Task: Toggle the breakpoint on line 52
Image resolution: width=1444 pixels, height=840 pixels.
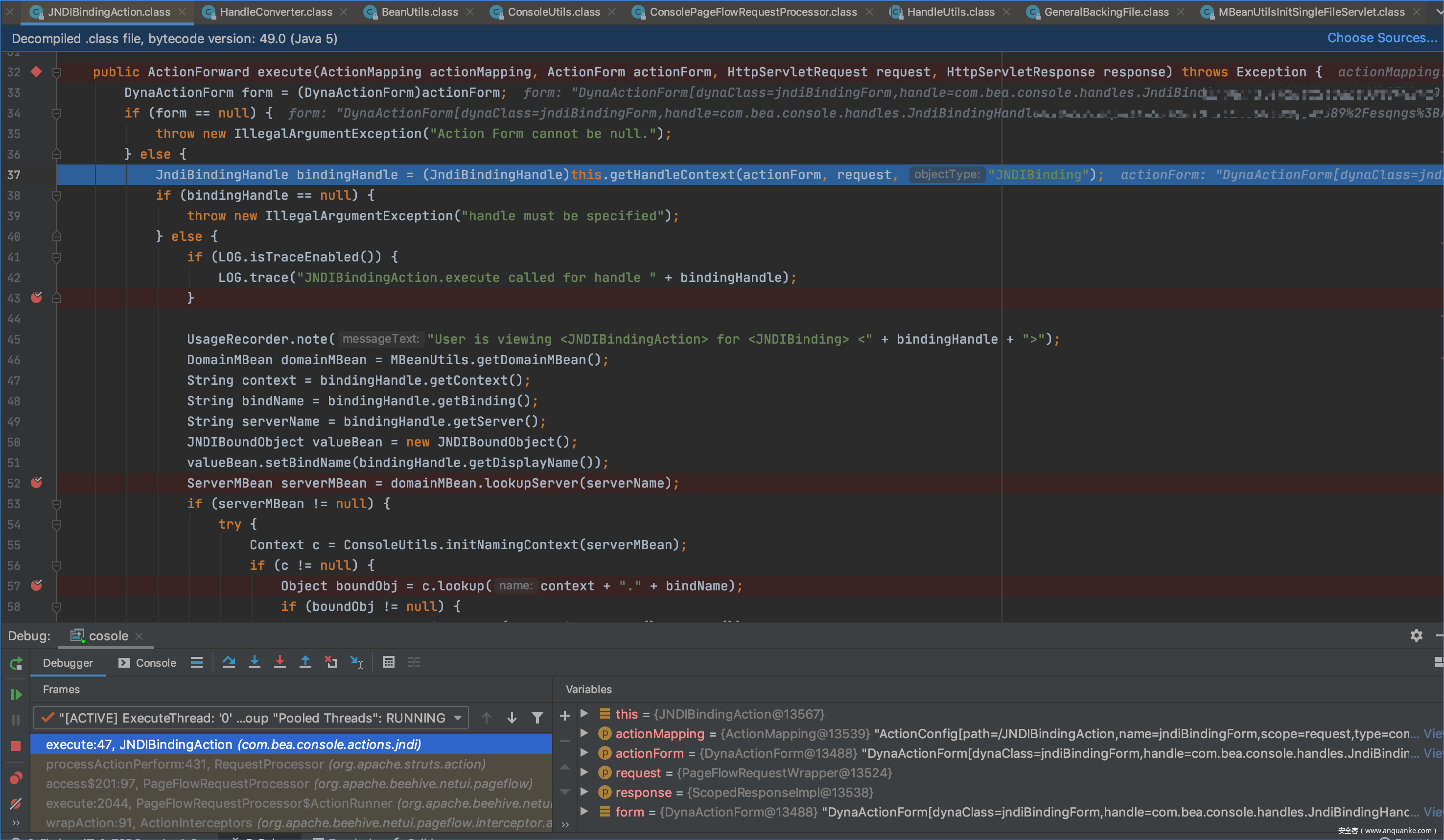Action: 36,483
